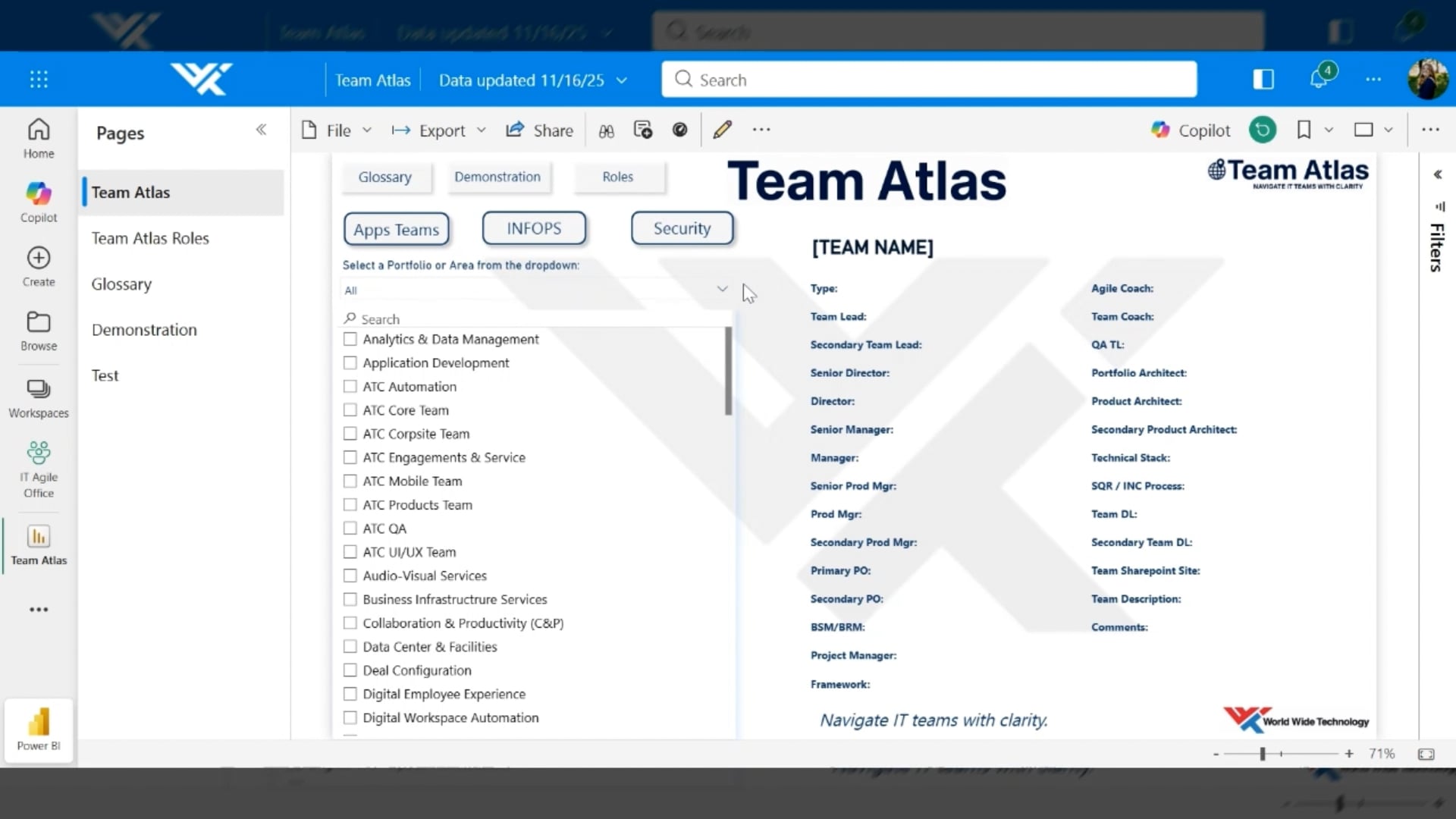Check the ATC QA checkbox

point(350,528)
